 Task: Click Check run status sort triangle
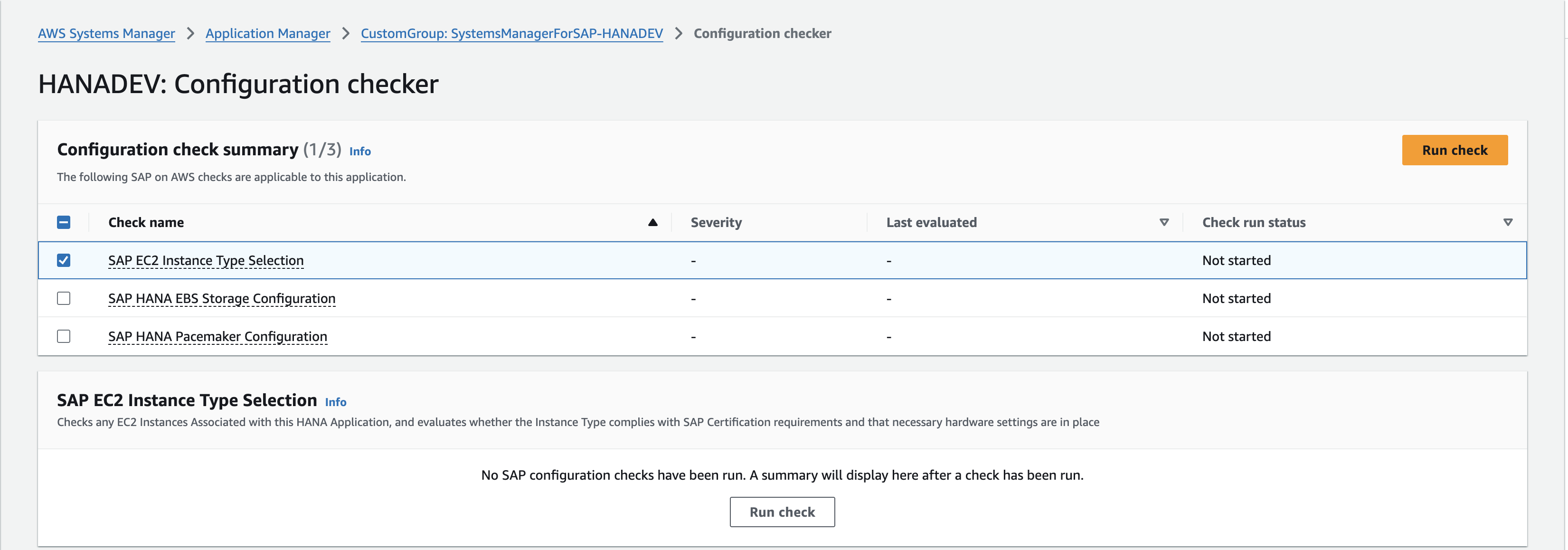(1508, 222)
